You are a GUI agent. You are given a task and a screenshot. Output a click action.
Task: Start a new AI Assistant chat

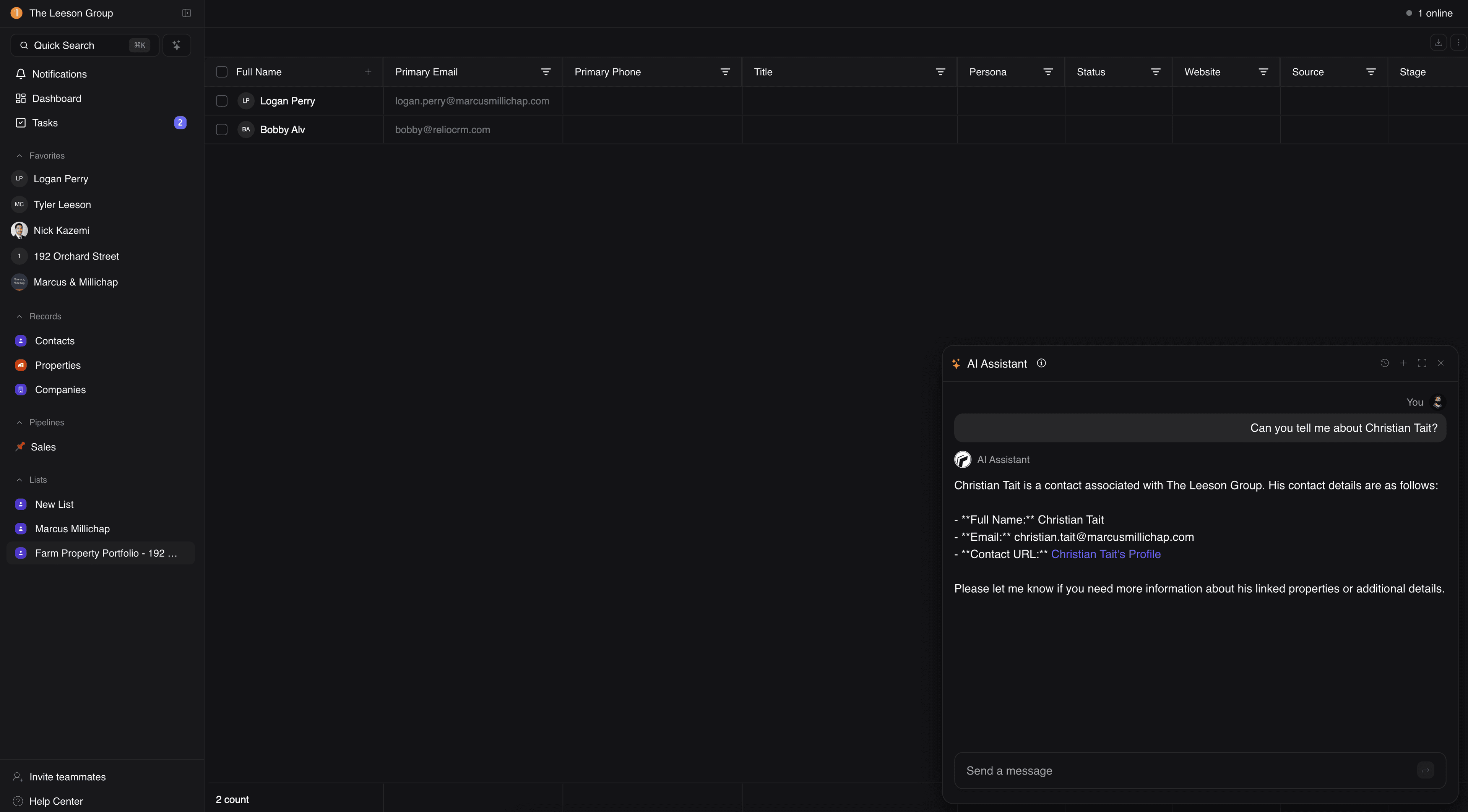[1403, 363]
